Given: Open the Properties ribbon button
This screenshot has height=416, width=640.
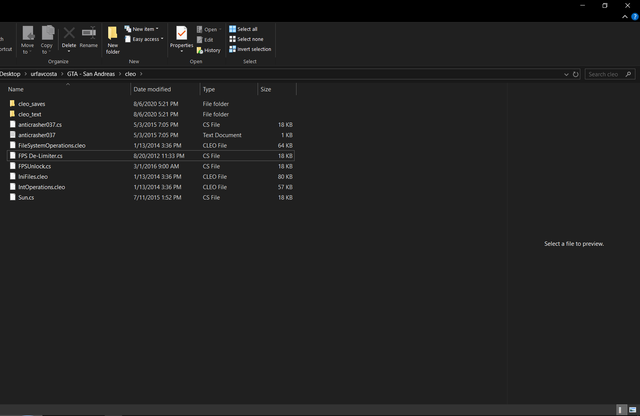Looking at the screenshot, I should pyautogui.click(x=182, y=37).
